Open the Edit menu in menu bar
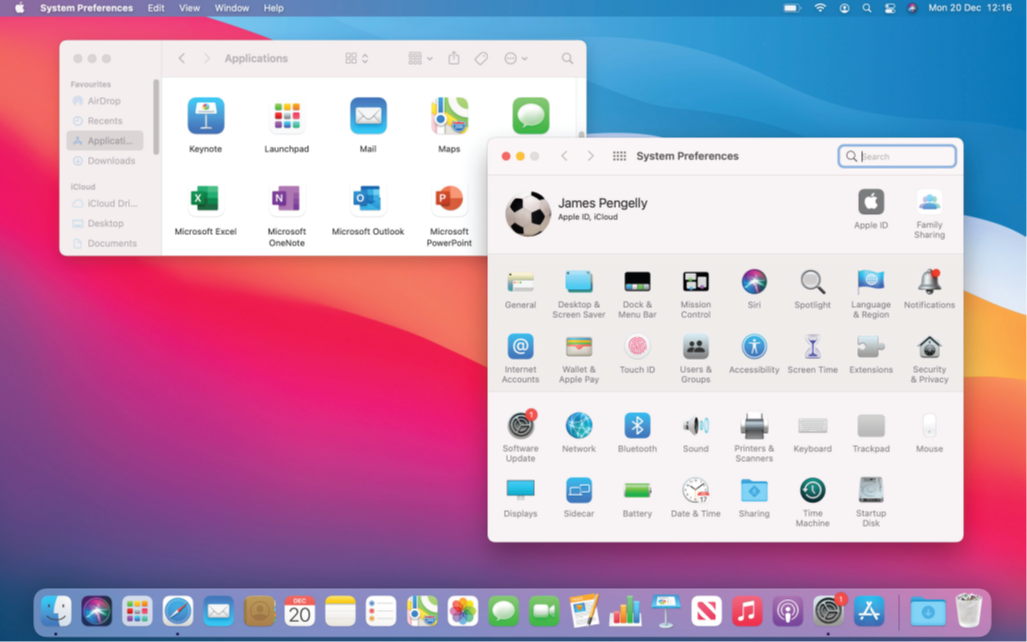Screen dimensions: 1027x642 point(156,8)
